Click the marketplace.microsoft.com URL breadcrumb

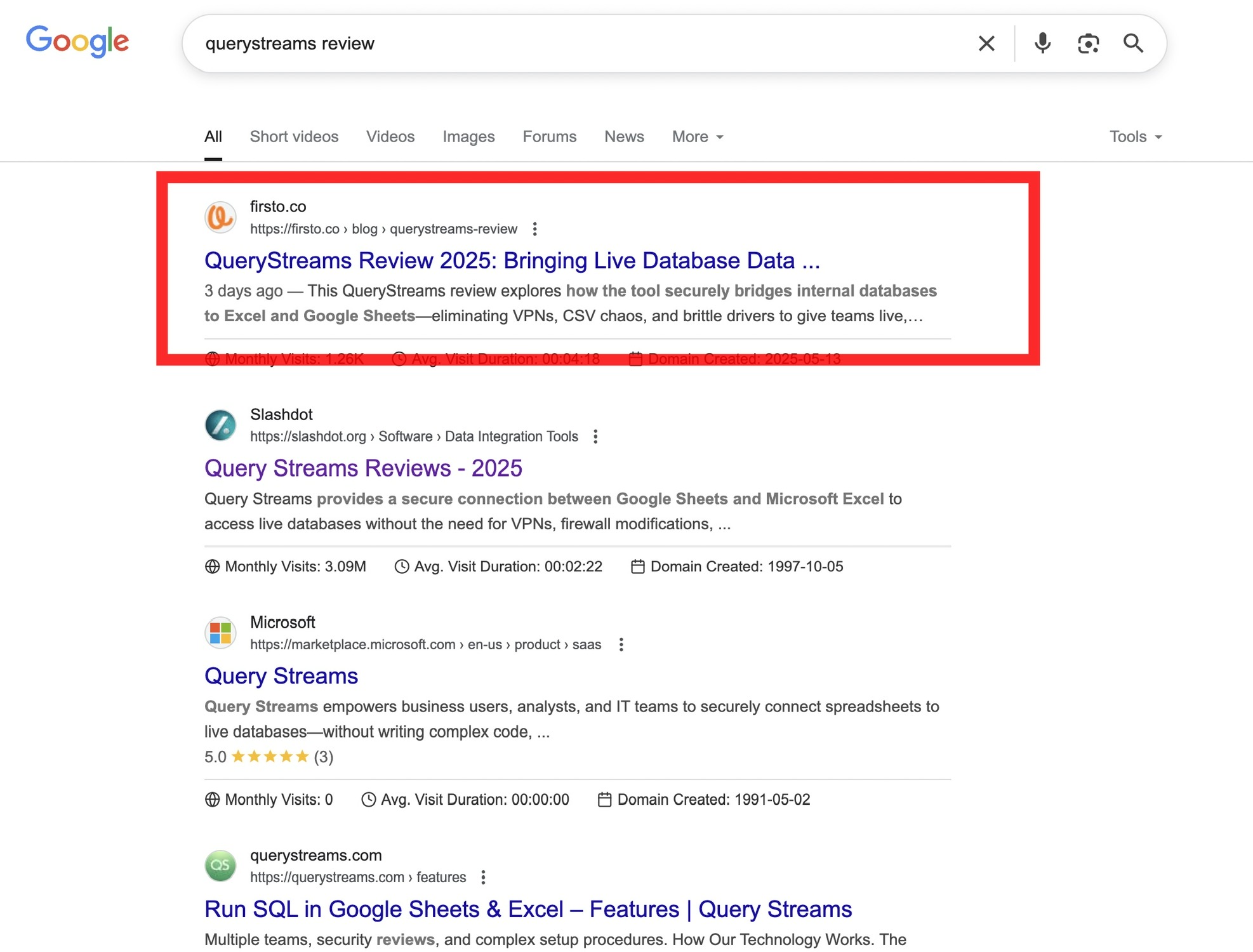tap(425, 645)
